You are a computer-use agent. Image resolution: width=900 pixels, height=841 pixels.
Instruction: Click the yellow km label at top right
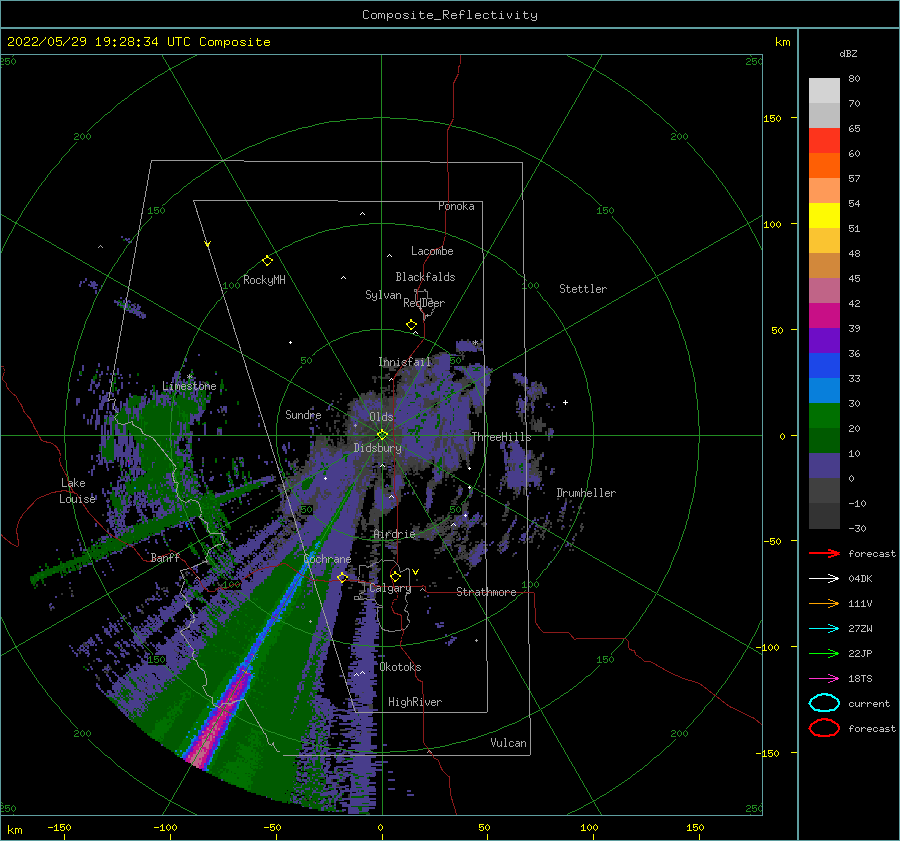(782, 42)
